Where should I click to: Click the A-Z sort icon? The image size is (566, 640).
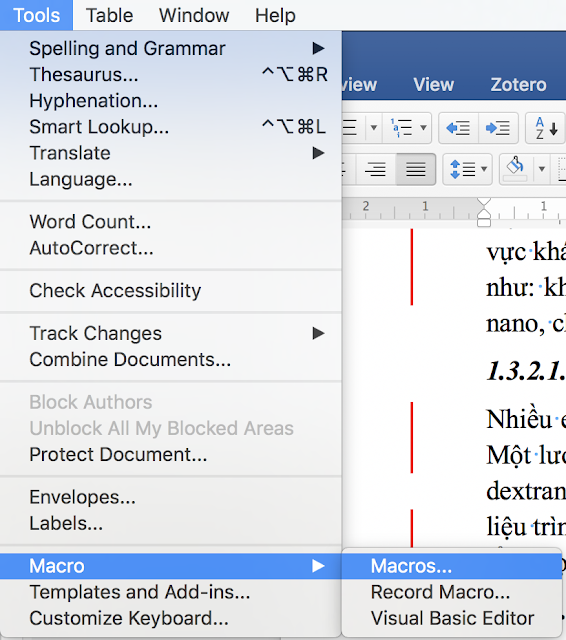pyautogui.click(x=546, y=128)
